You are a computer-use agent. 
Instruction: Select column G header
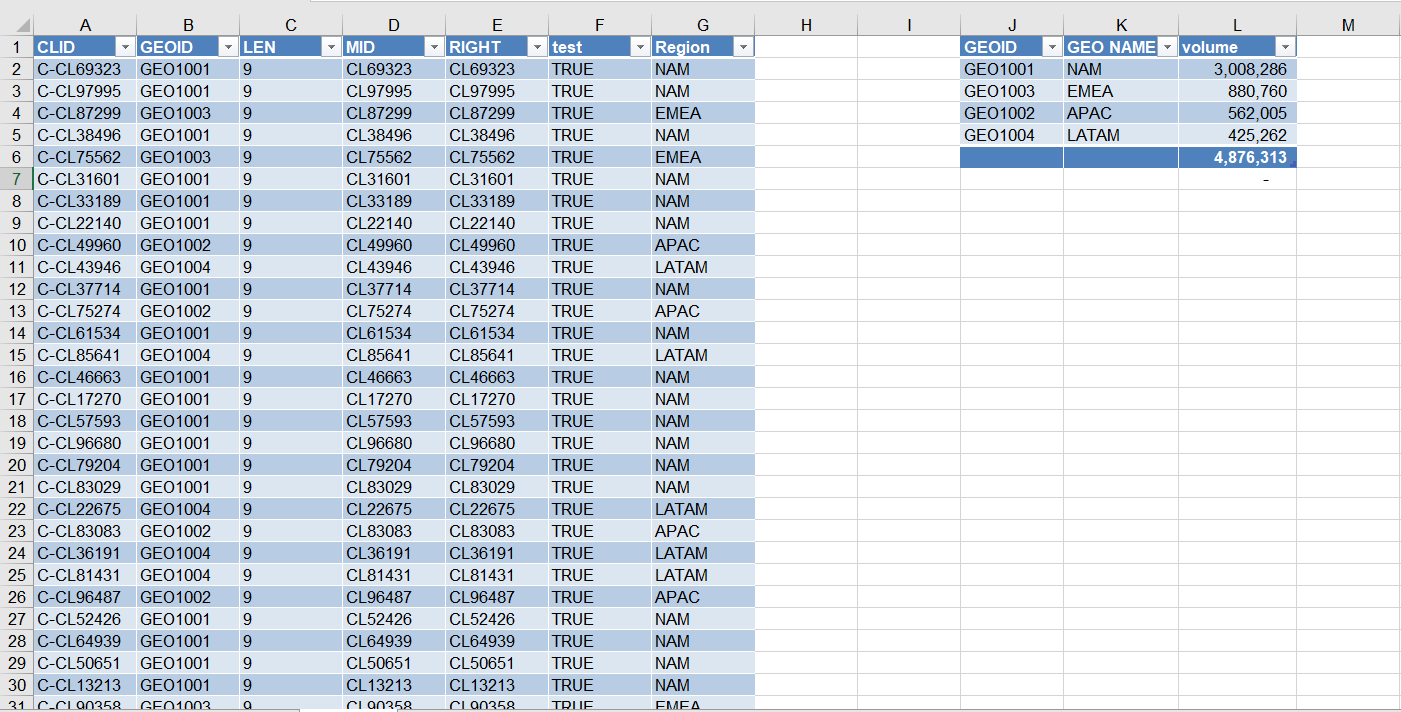(x=703, y=25)
